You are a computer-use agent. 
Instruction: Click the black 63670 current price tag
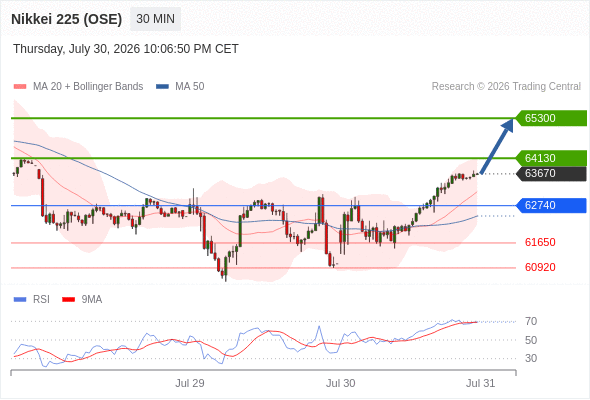point(551,173)
